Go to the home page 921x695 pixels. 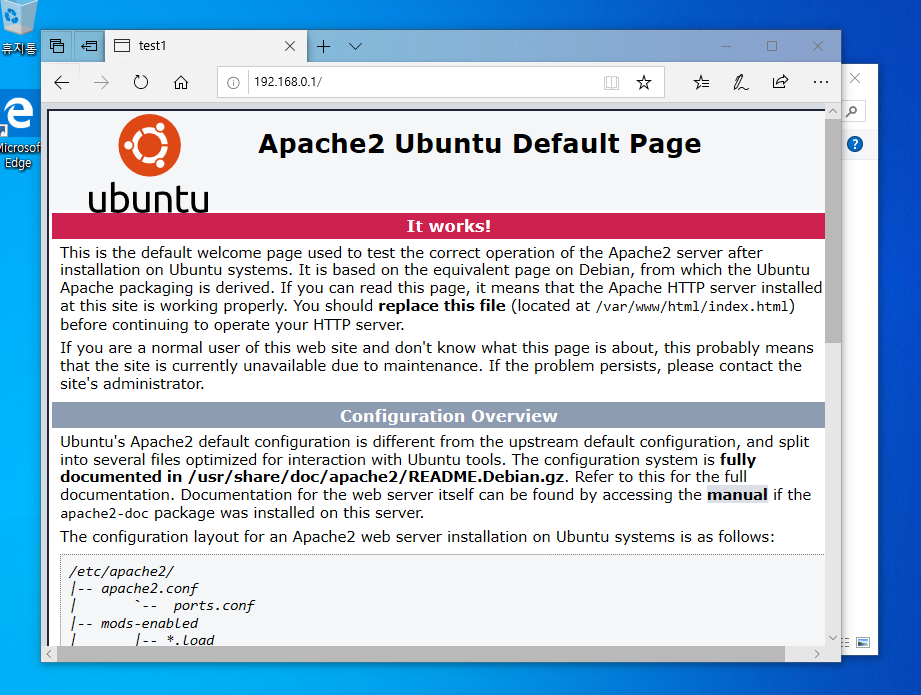coord(181,82)
